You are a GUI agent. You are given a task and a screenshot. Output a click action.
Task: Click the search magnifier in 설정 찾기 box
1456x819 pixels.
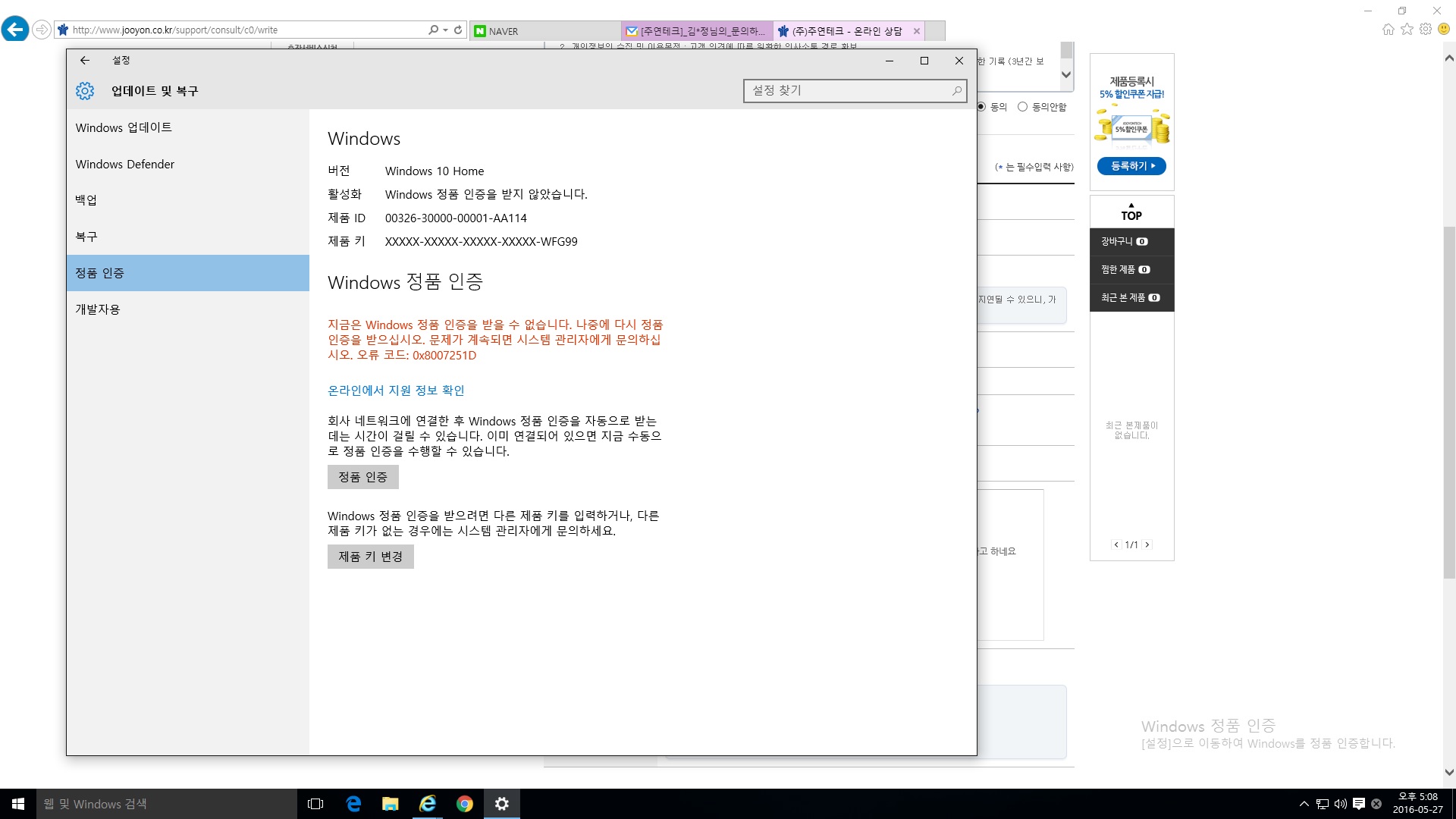[957, 91]
